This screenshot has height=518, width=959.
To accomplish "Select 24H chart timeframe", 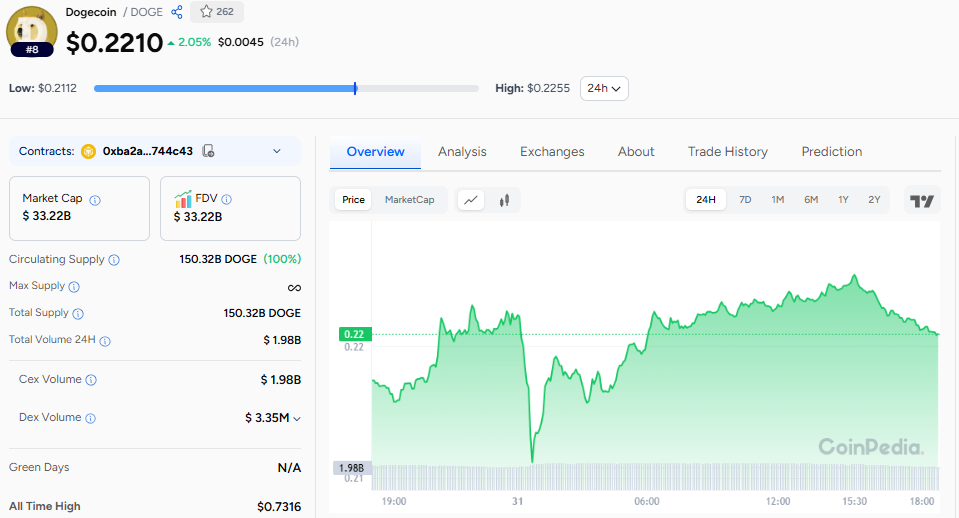I will tap(706, 200).
